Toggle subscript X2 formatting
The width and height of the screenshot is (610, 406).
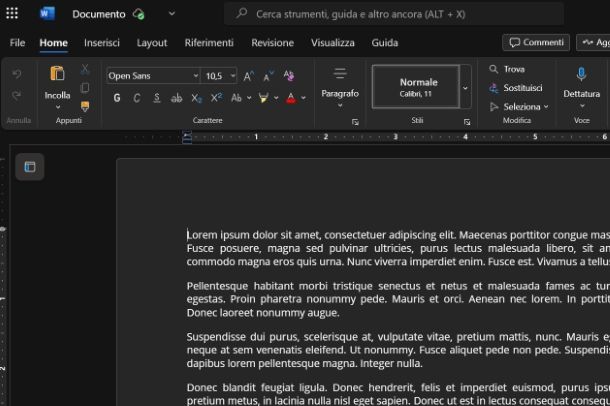196,98
